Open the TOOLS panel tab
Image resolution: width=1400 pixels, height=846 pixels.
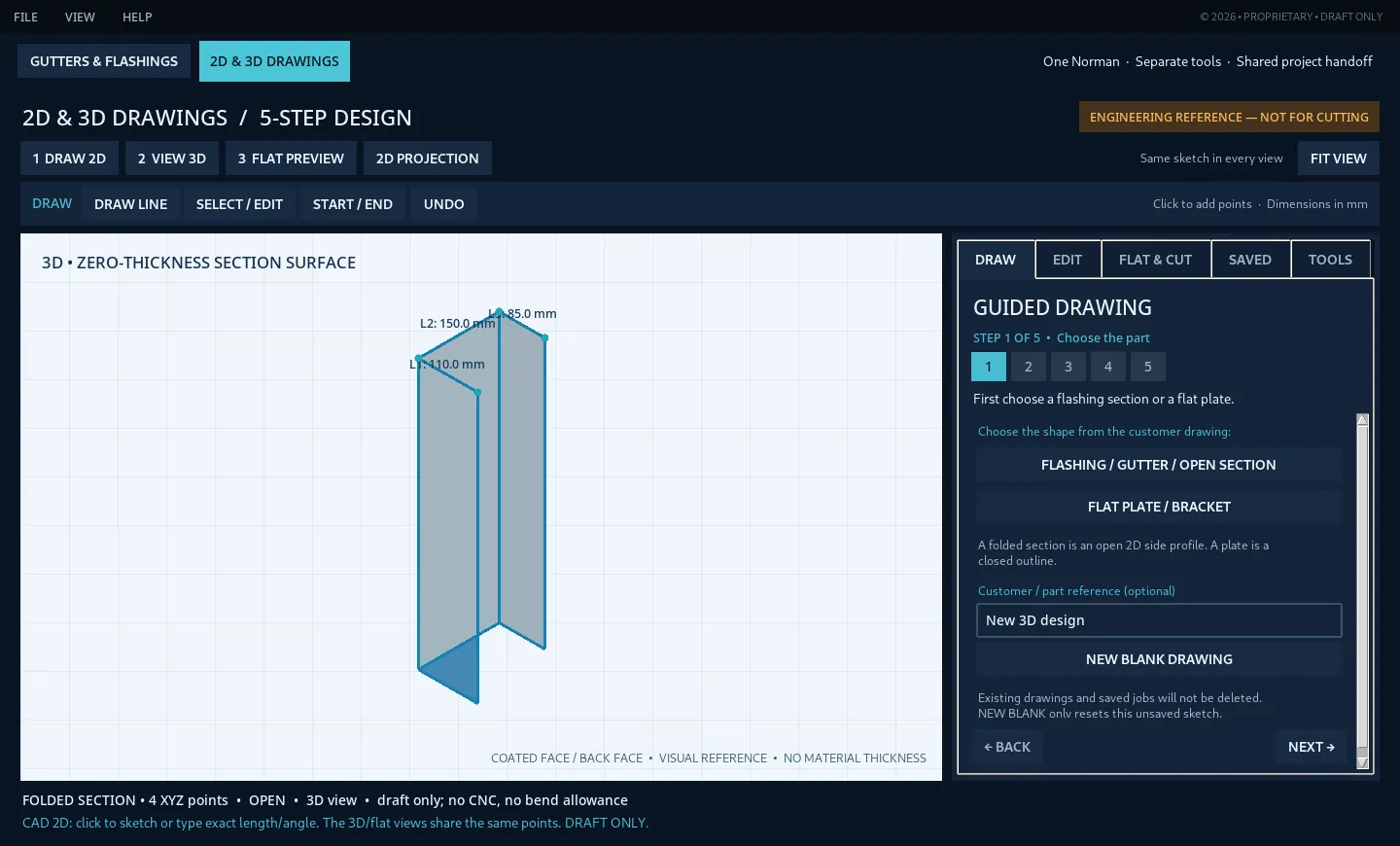pos(1330,260)
